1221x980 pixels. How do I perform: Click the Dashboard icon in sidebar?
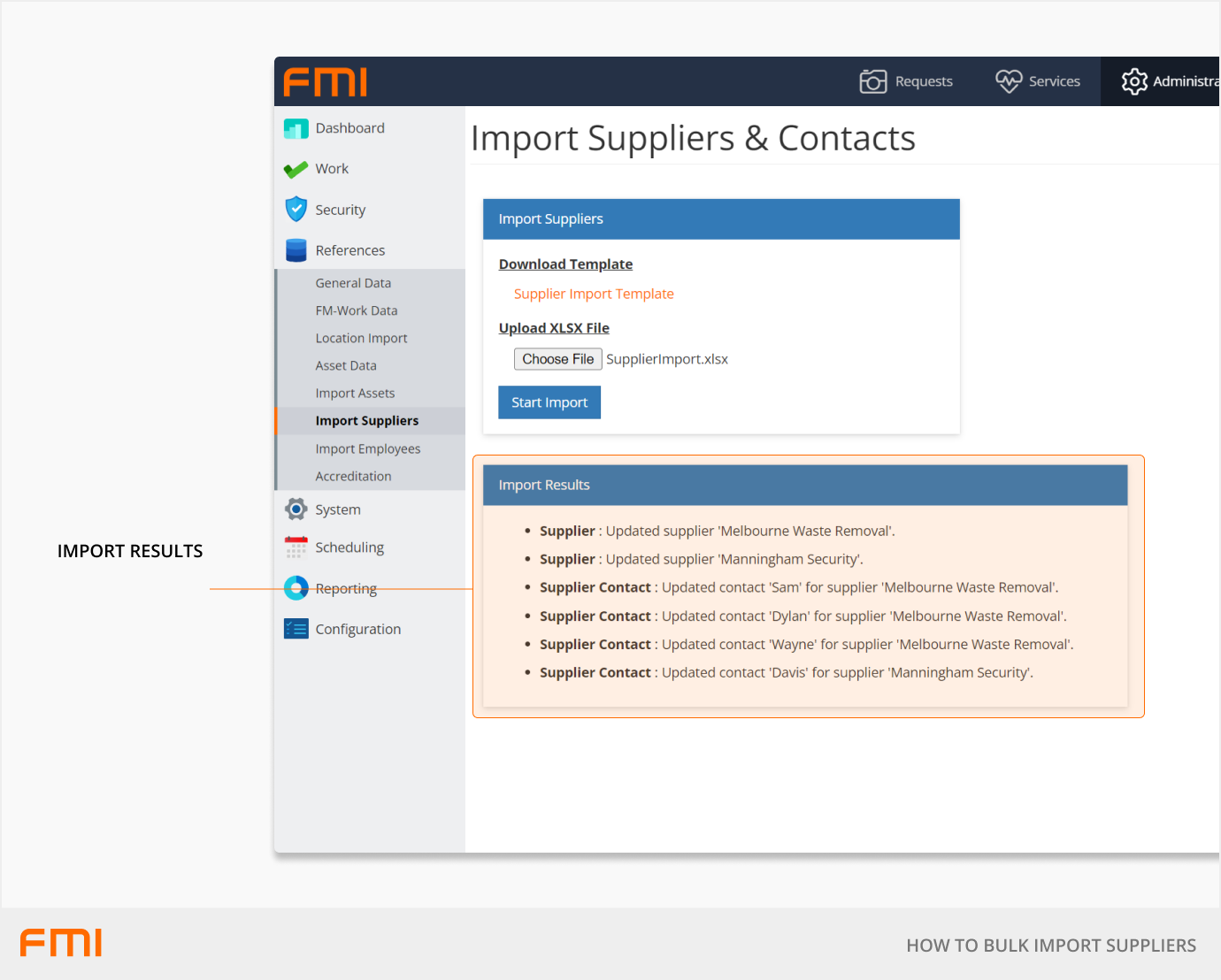coord(296,129)
